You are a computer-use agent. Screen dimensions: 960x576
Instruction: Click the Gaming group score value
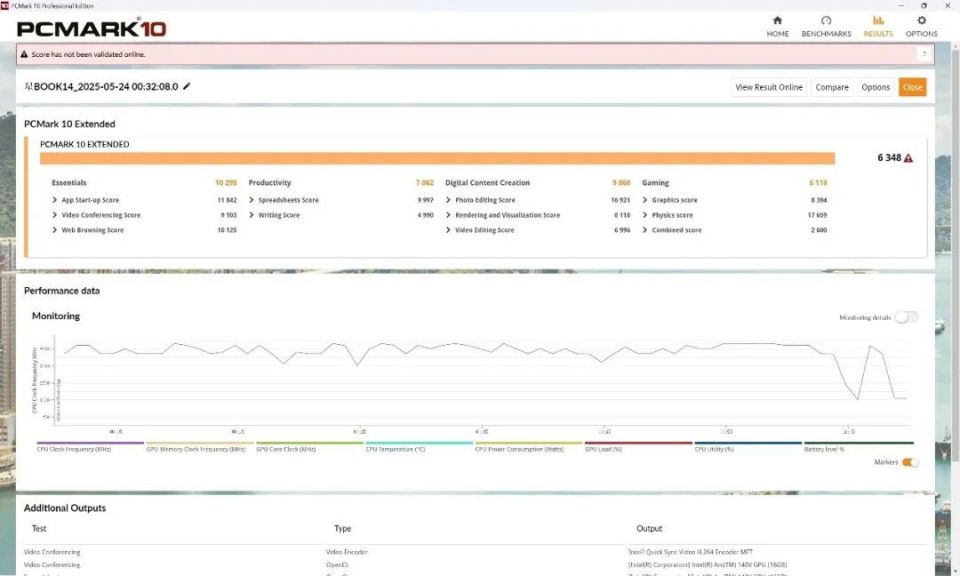tap(818, 183)
